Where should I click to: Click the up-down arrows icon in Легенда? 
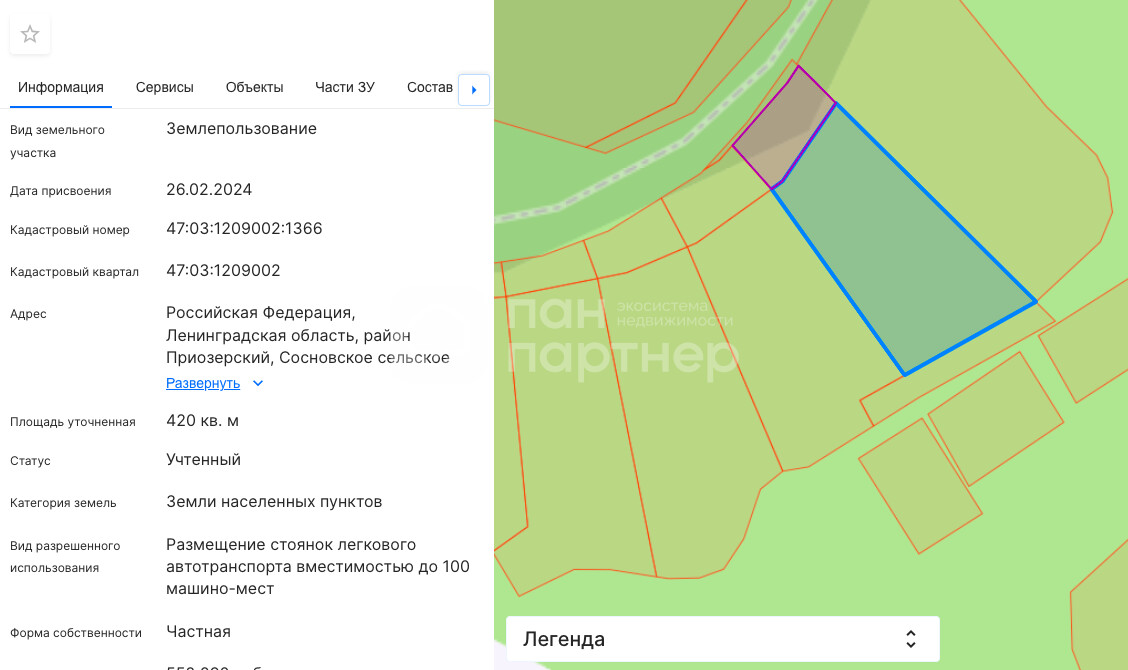pos(910,639)
